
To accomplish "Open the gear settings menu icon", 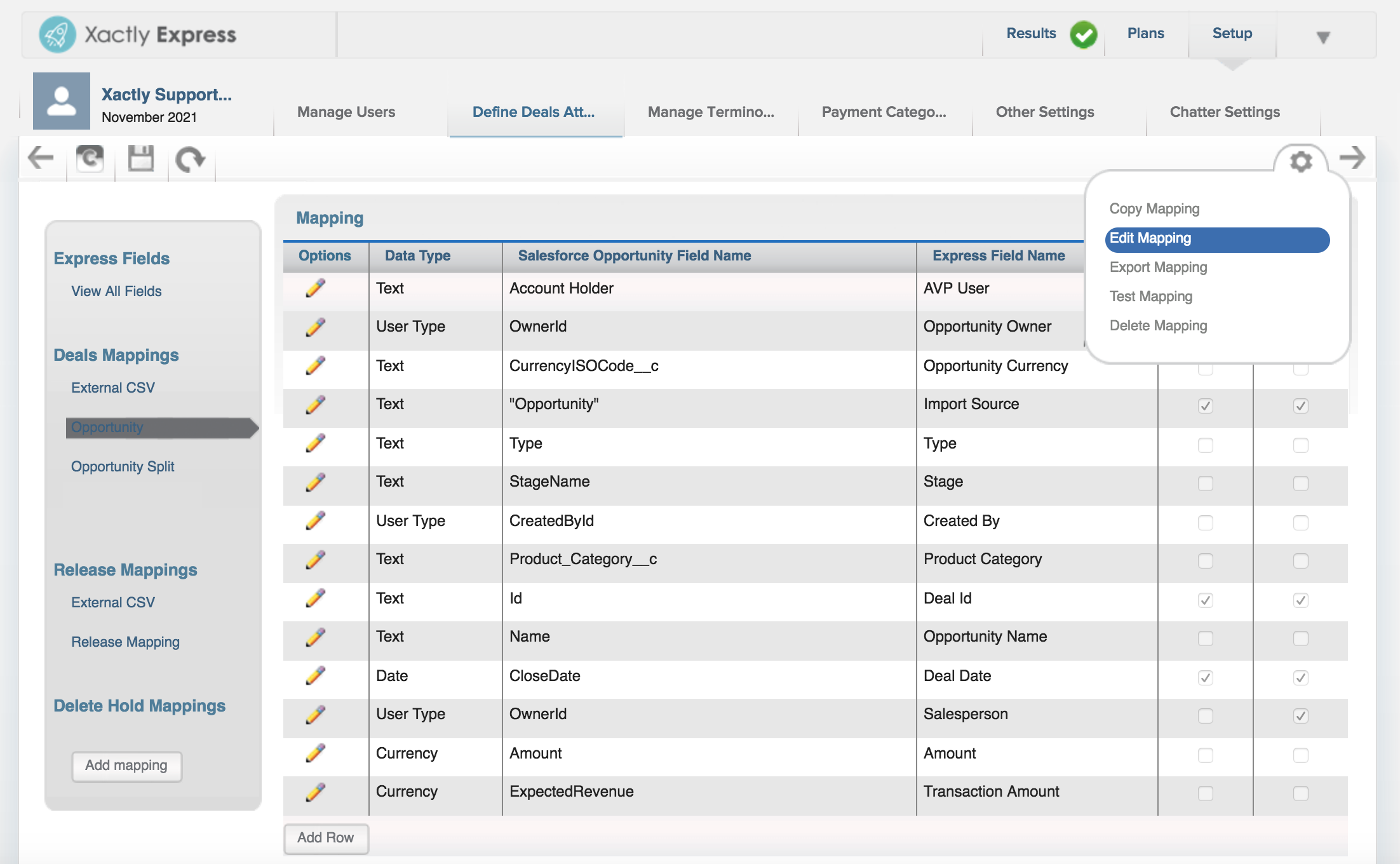I will (x=1301, y=161).
